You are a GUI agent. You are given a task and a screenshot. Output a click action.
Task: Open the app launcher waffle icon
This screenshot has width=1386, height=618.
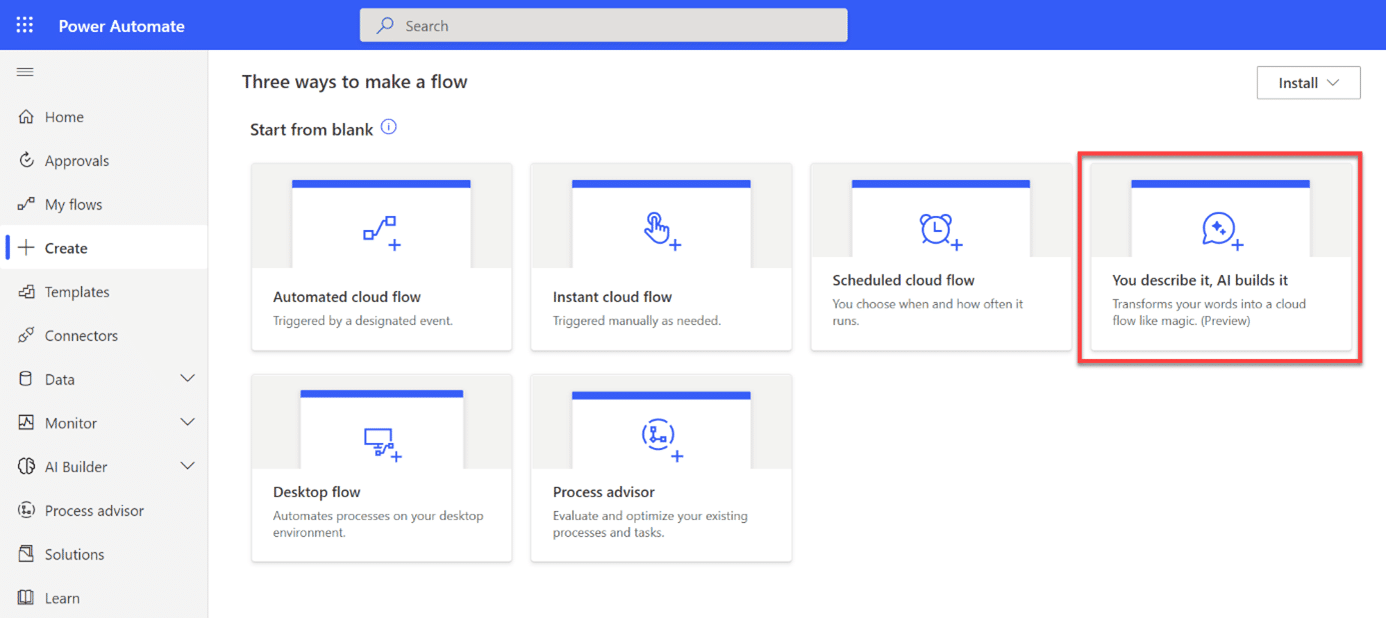click(x=25, y=25)
